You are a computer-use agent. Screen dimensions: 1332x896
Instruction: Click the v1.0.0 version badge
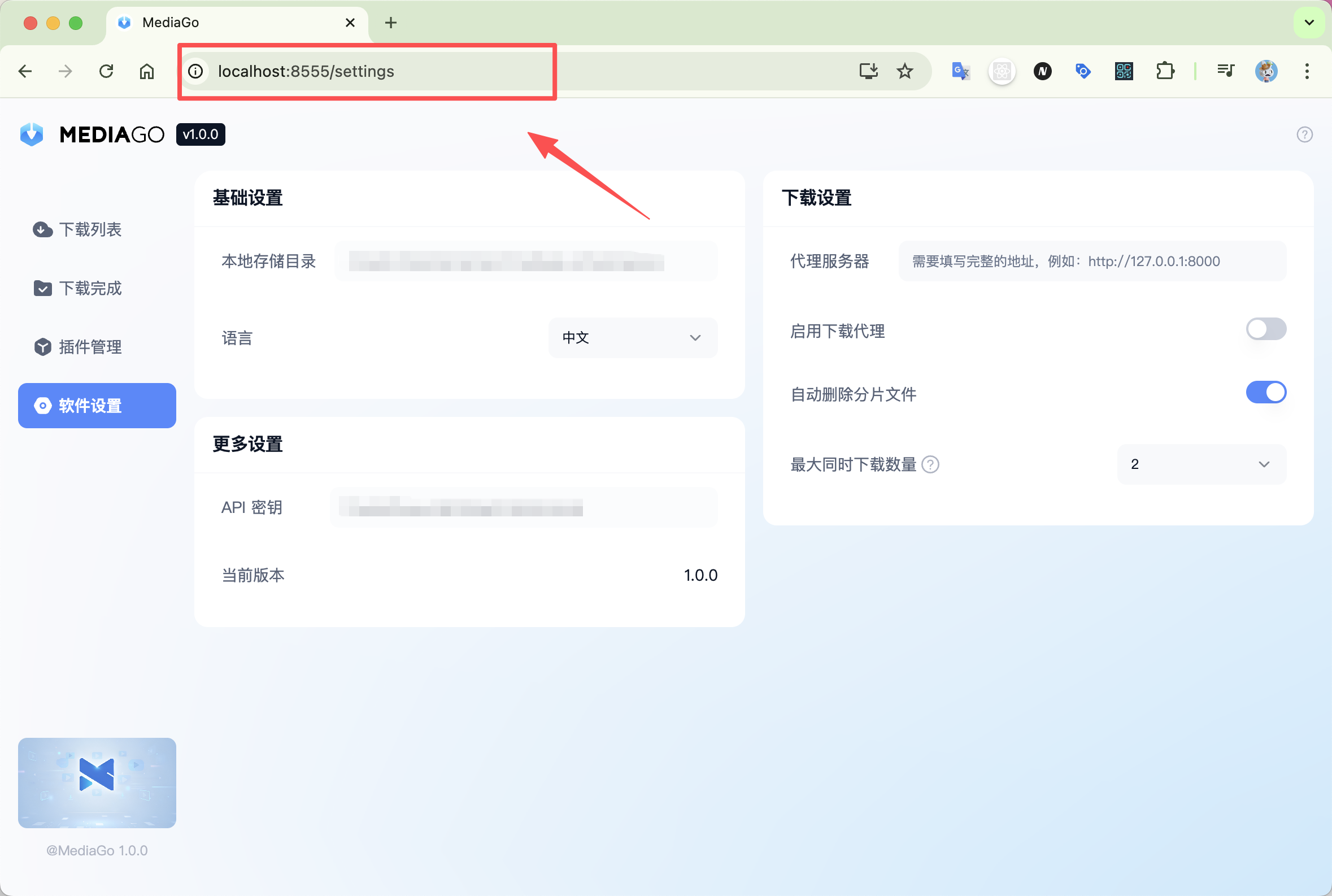(201, 134)
